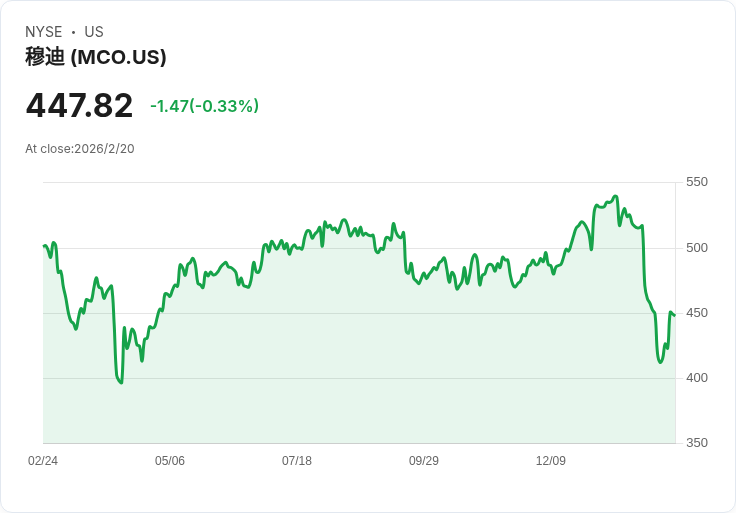
Task: Click the starting point of the price line
Action: pyautogui.click(x=44, y=245)
